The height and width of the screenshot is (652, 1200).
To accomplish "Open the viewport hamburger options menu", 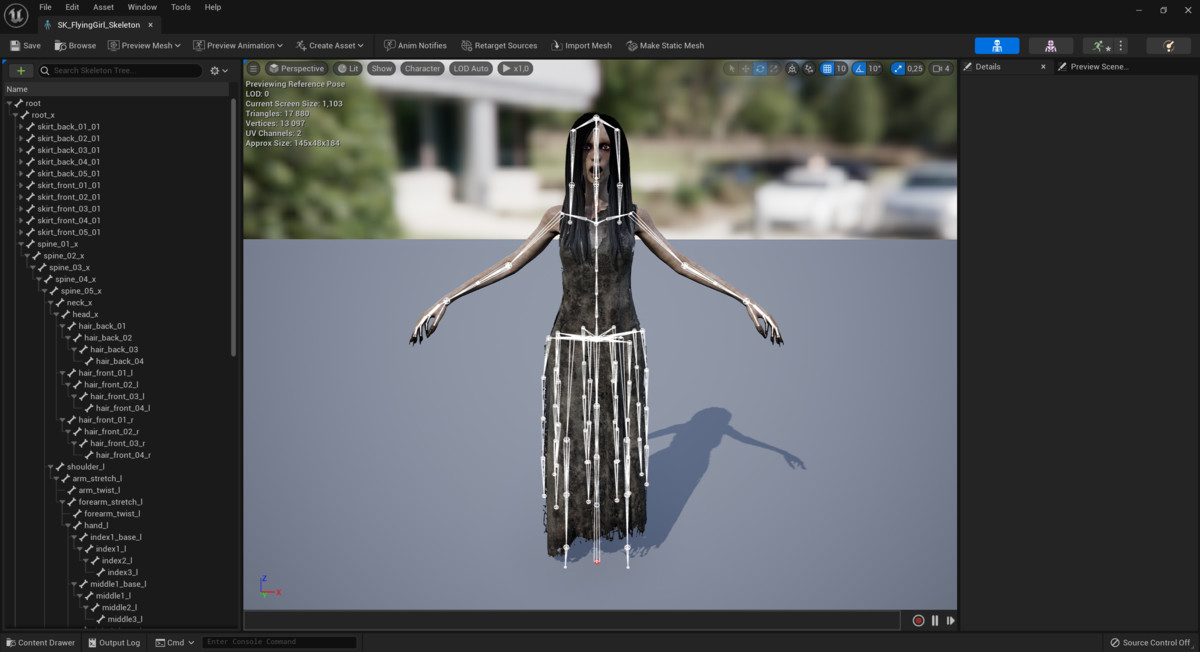I will click(254, 69).
